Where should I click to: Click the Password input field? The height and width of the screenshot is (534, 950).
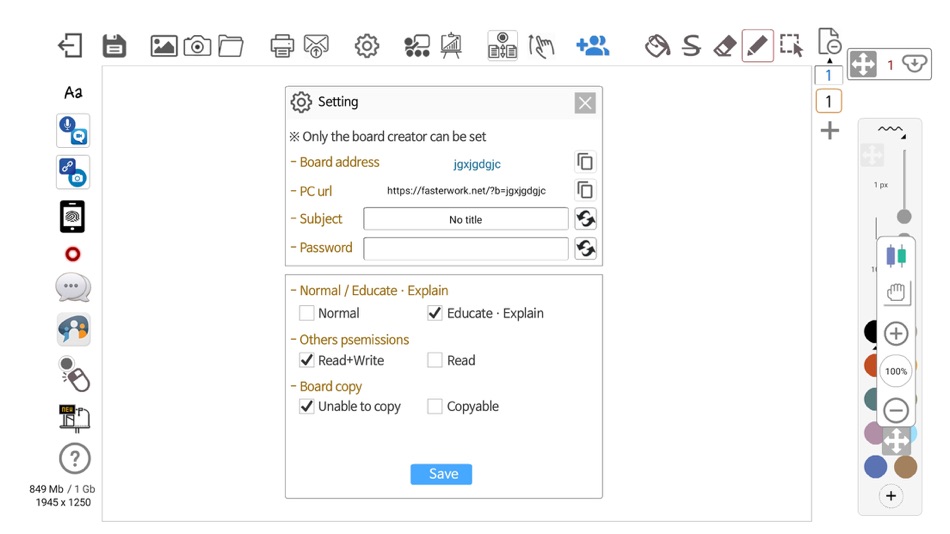pos(466,249)
